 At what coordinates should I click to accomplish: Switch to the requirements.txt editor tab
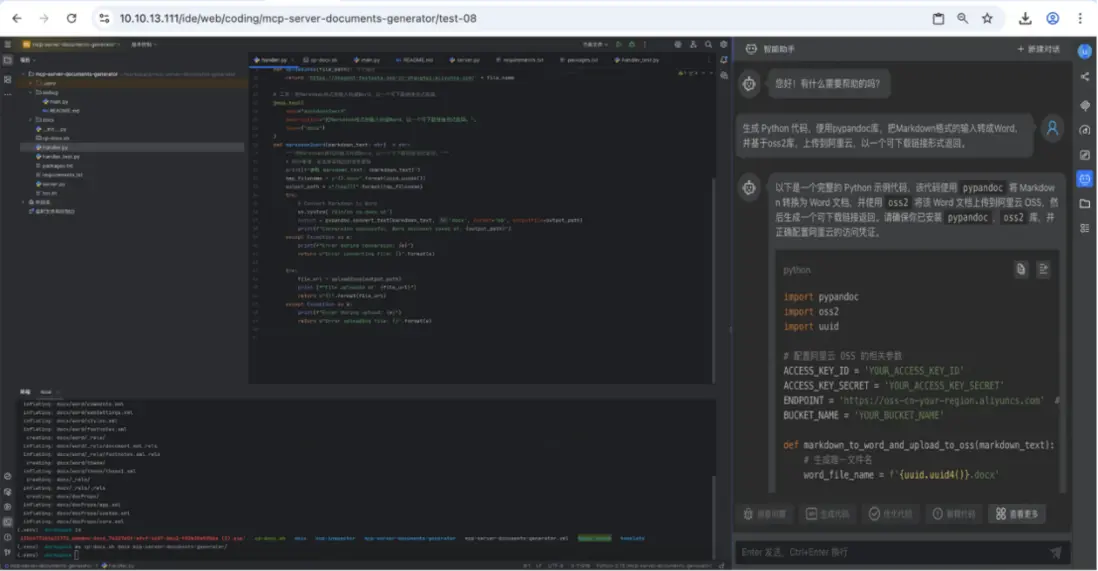tap(520, 60)
